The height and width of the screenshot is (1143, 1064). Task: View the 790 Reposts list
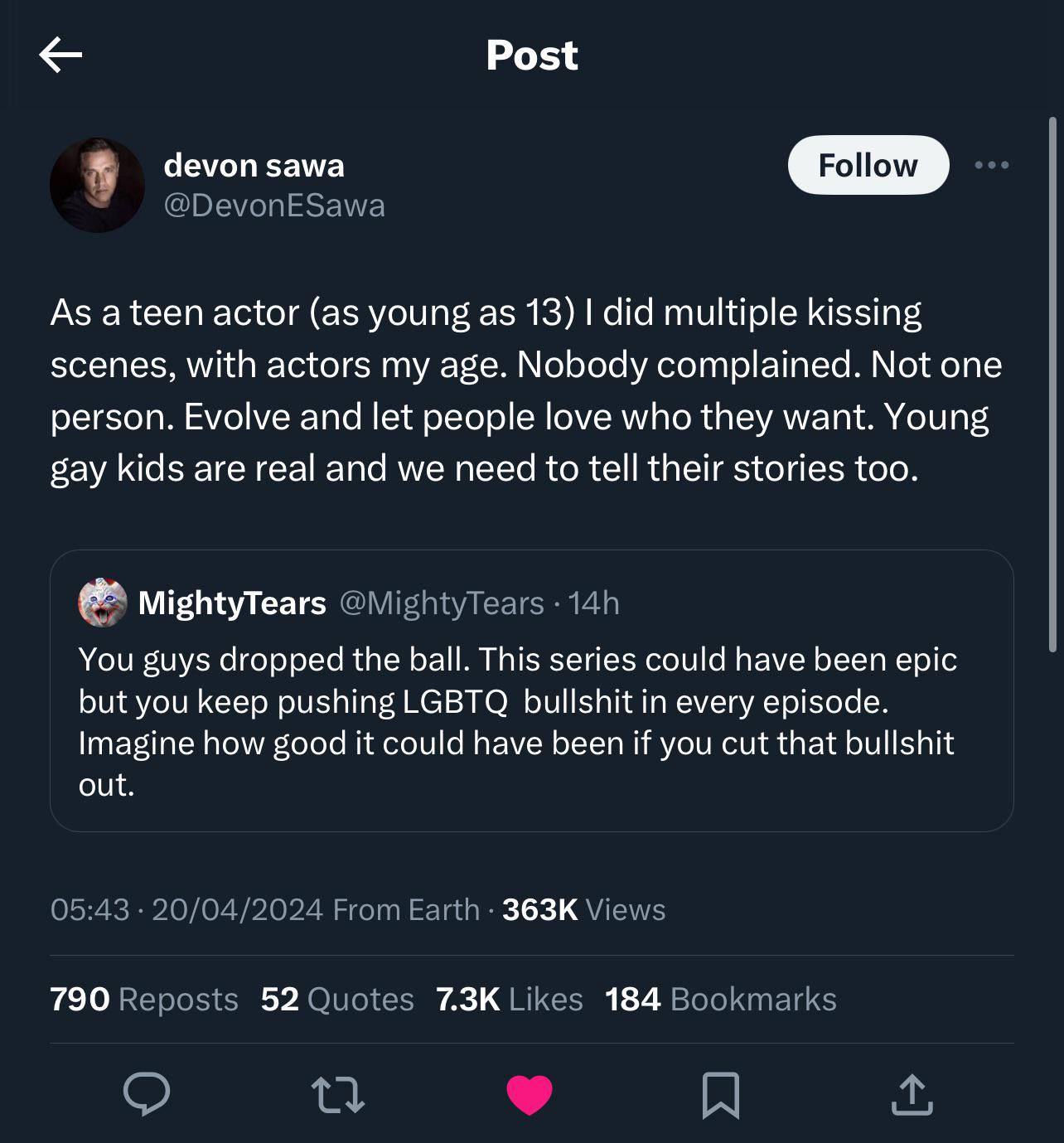[x=144, y=1000]
